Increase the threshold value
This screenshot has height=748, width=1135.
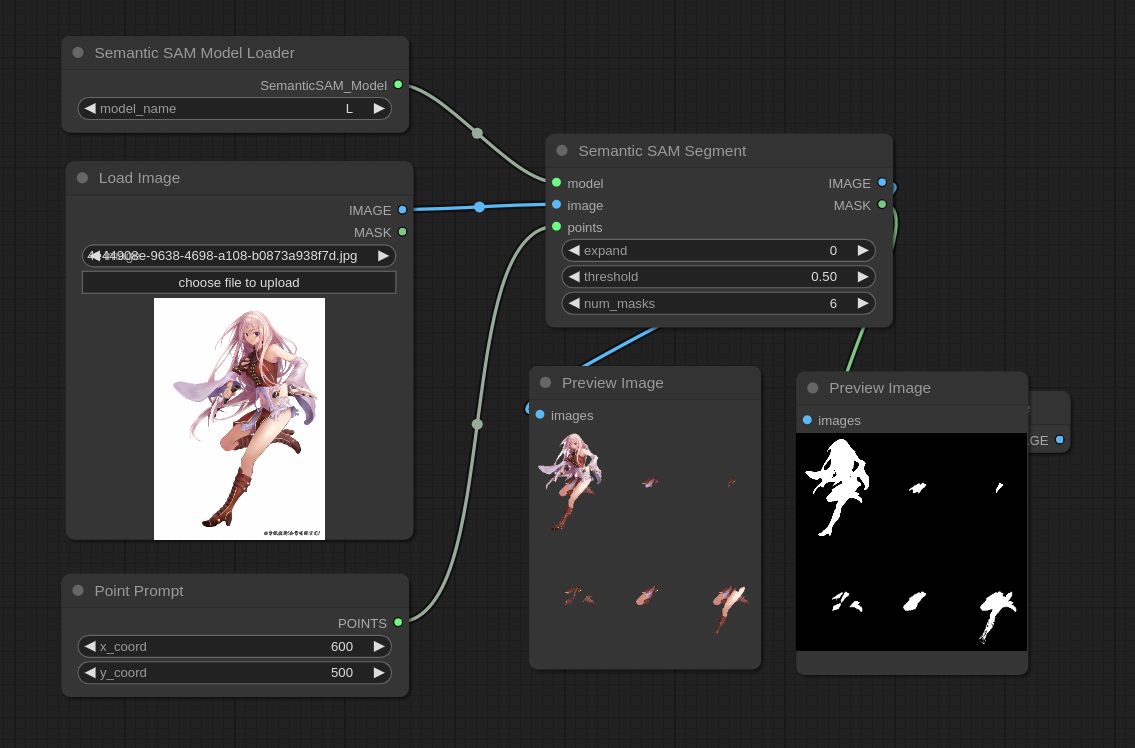(863, 277)
